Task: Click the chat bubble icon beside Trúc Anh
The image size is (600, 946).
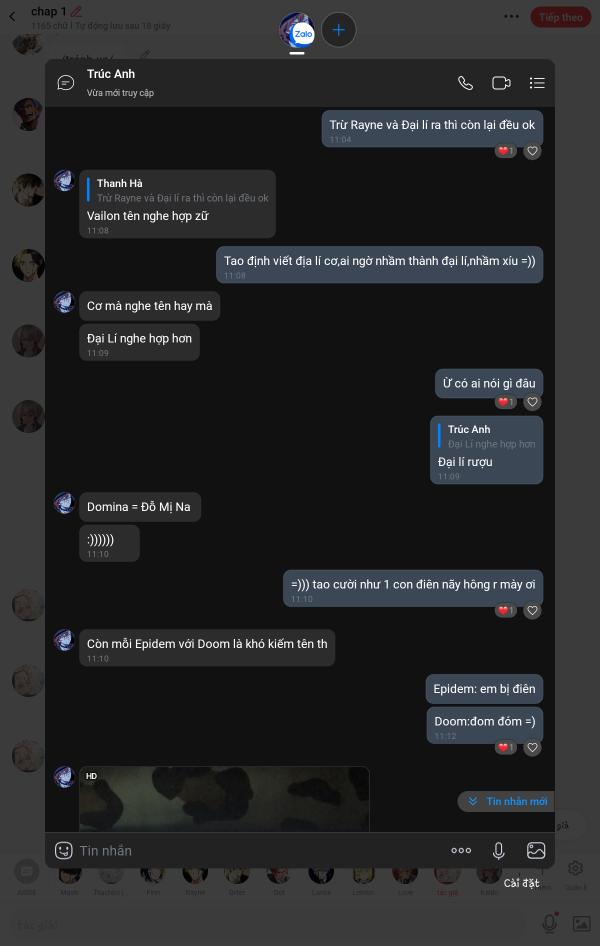Action: click(x=65, y=83)
